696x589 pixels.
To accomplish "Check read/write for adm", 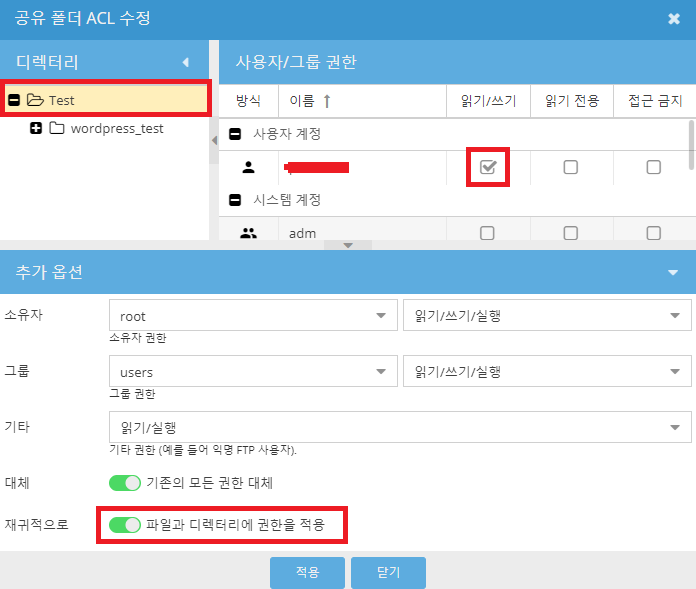I will point(487,233).
